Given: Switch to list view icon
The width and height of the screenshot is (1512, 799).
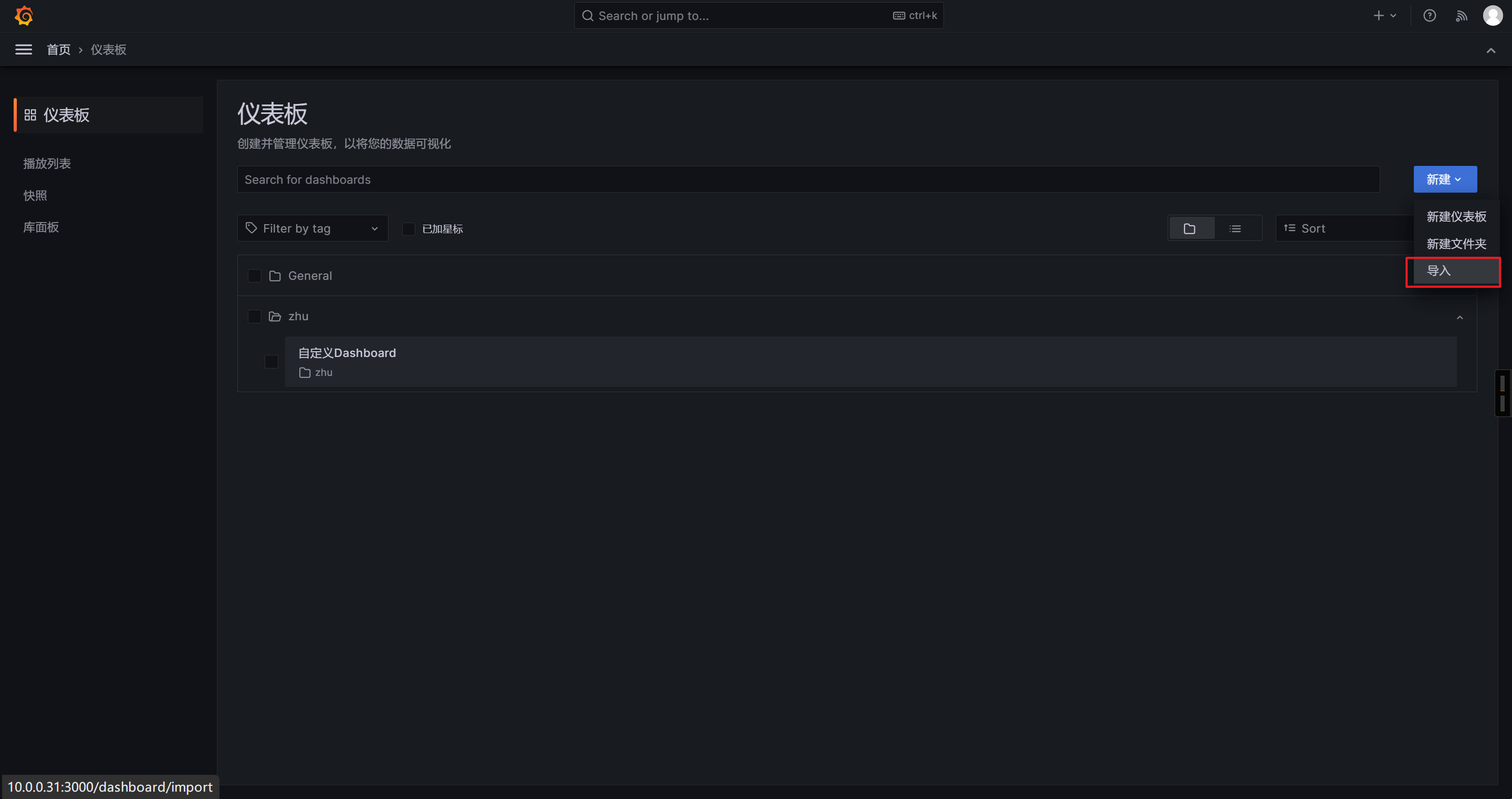Looking at the screenshot, I should pos(1235,228).
